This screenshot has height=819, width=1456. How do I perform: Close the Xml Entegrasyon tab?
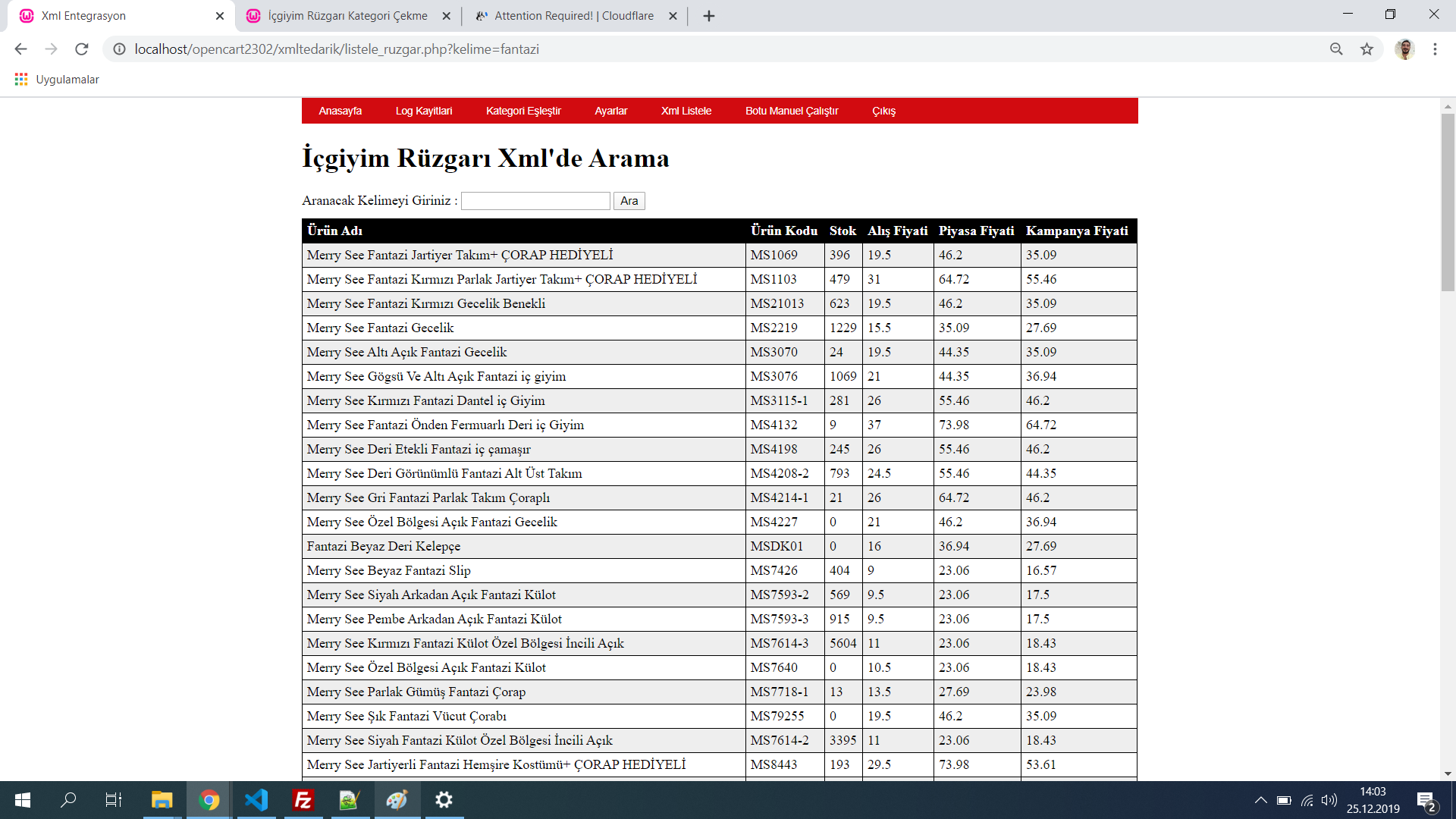tap(220, 16)
